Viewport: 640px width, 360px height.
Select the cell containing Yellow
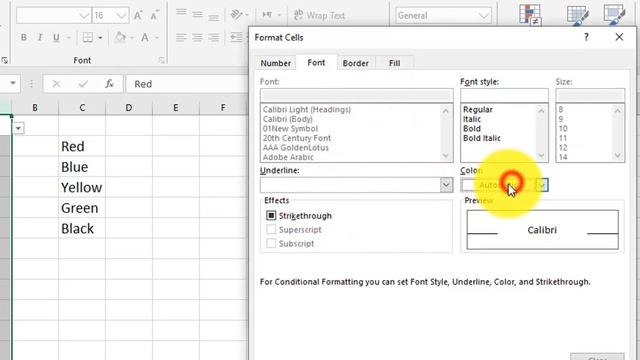point(82,187)
